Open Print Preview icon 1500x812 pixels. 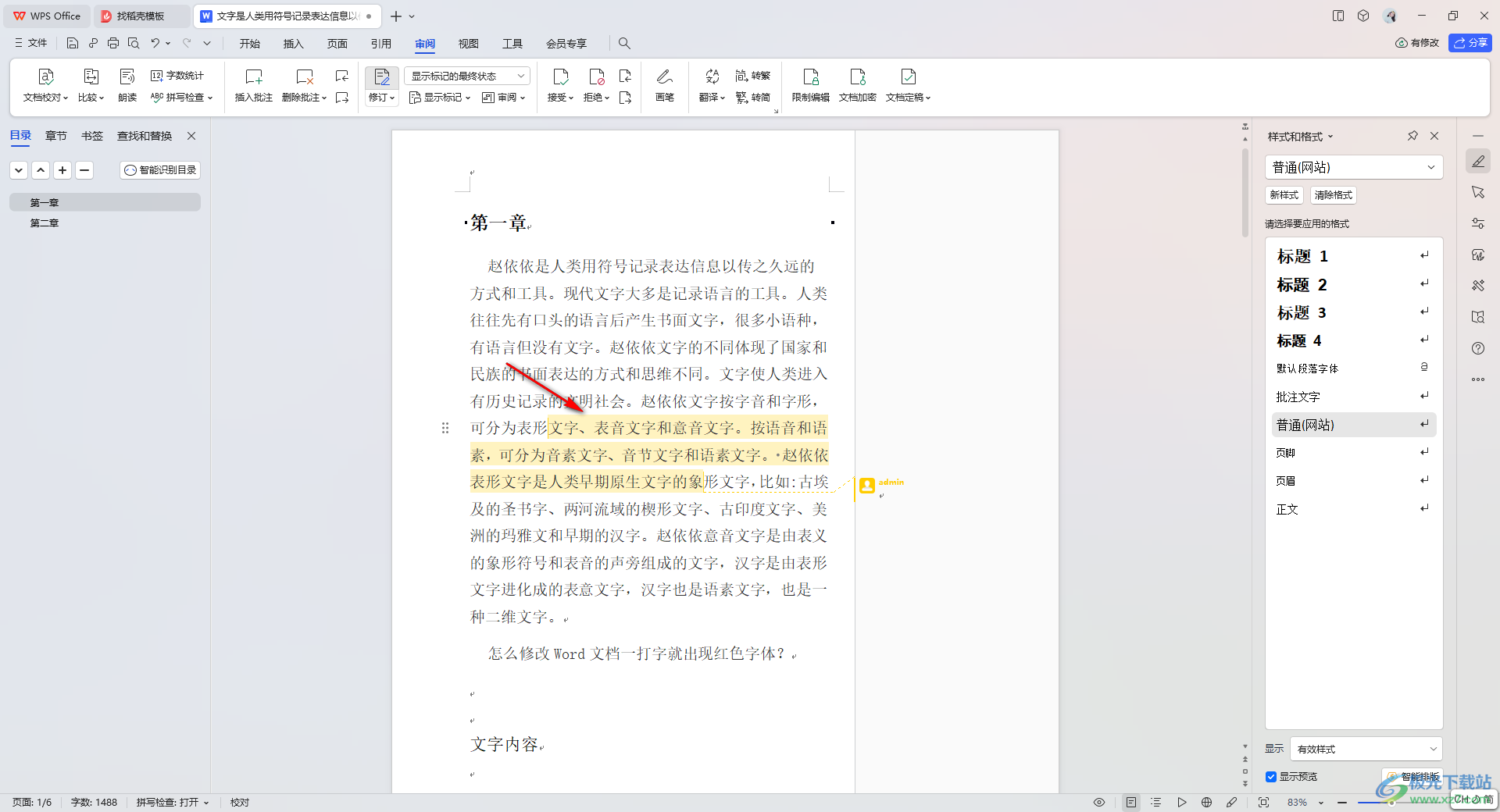tap(134, 43)
